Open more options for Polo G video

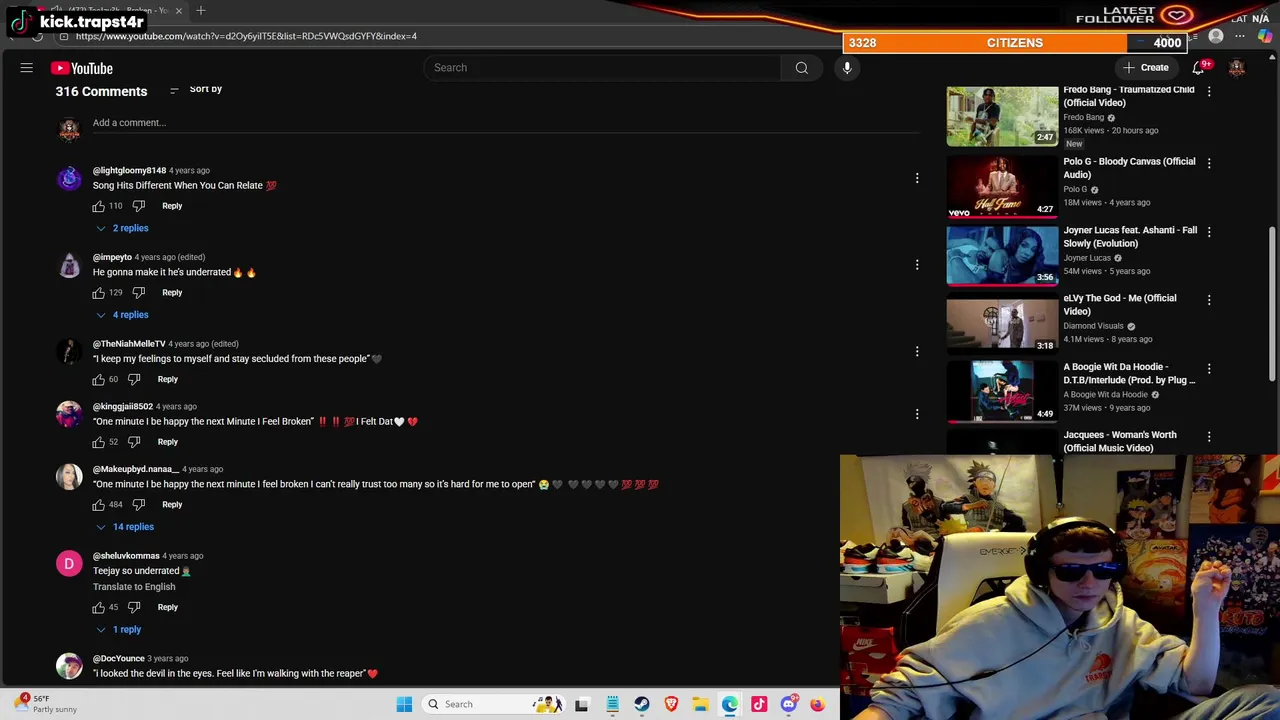1209,163
